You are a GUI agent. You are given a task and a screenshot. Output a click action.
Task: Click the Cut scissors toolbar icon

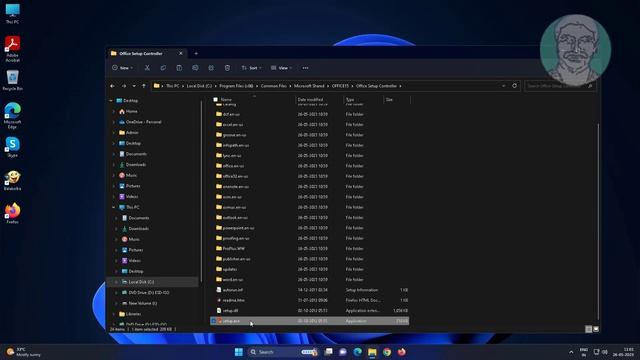click(147, 68)
